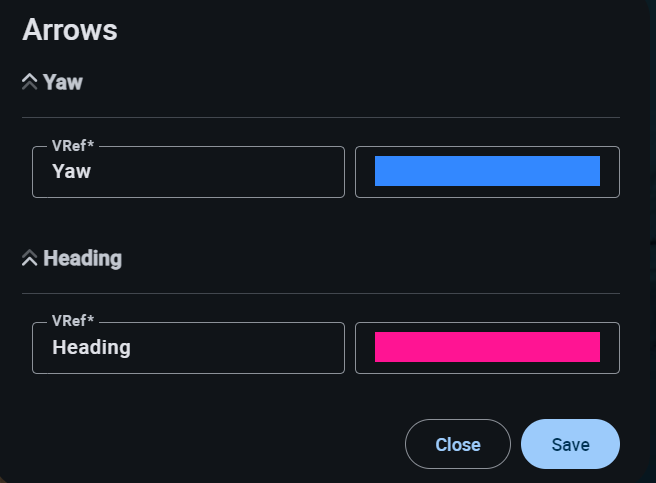Click the divider line under Yaw header
Viewport: 656px width, 483px height.
pyautogui.click(x=320, y=117)
